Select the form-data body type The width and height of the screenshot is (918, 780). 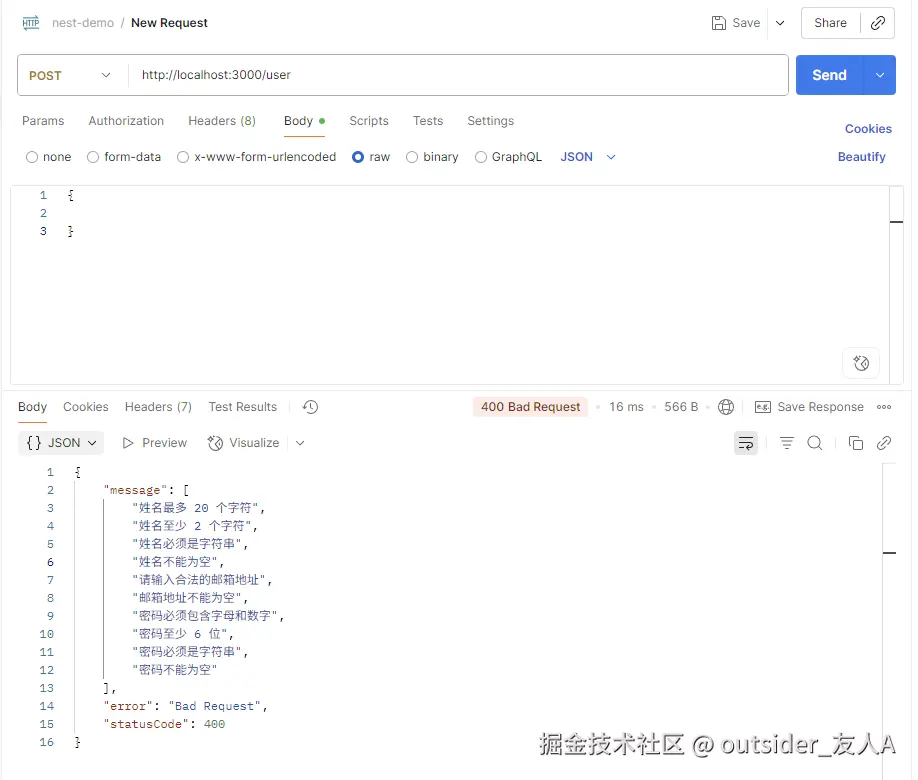coord(93,157)
